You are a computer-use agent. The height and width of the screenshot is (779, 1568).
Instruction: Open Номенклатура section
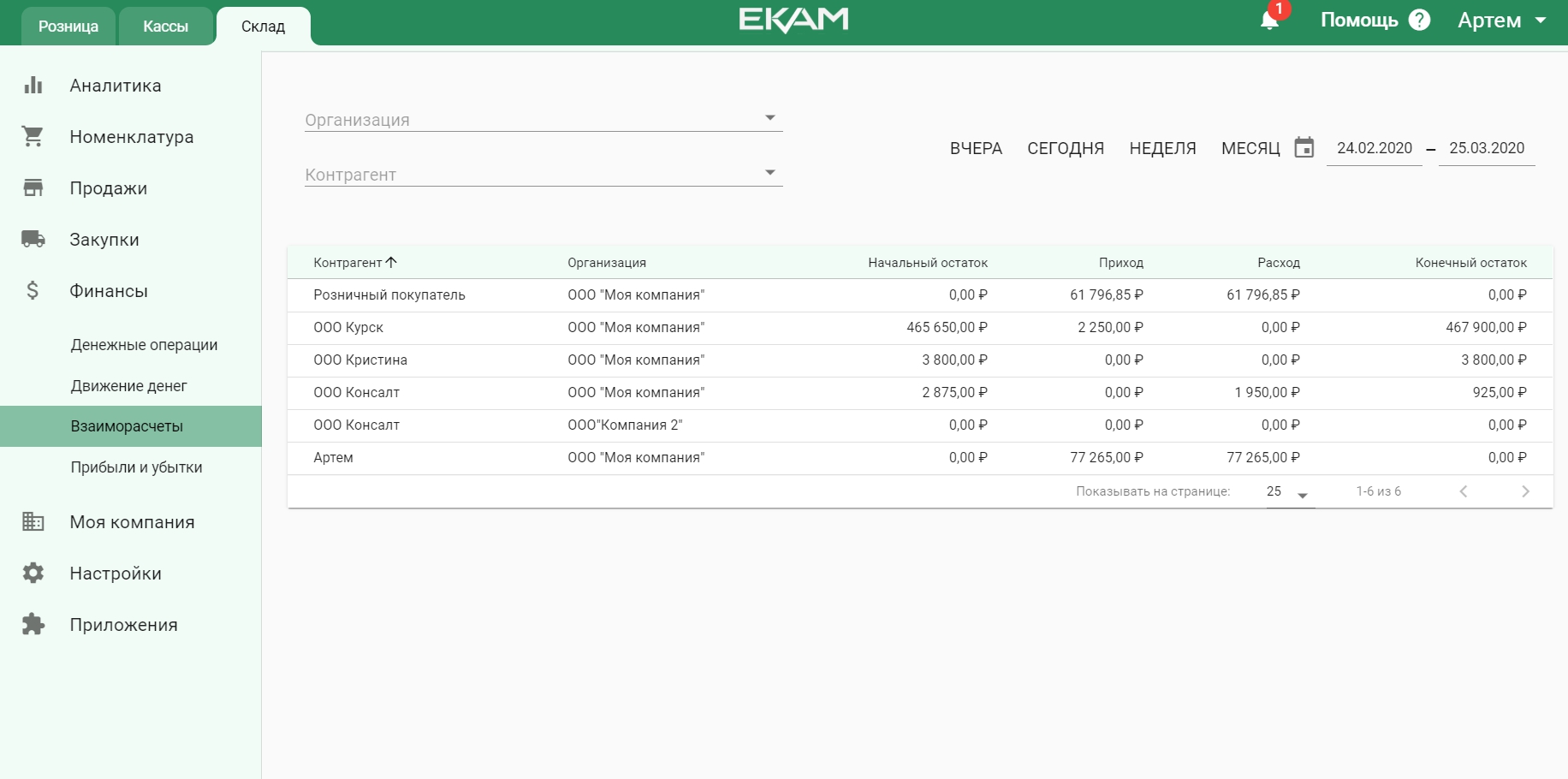pos(132,137)
